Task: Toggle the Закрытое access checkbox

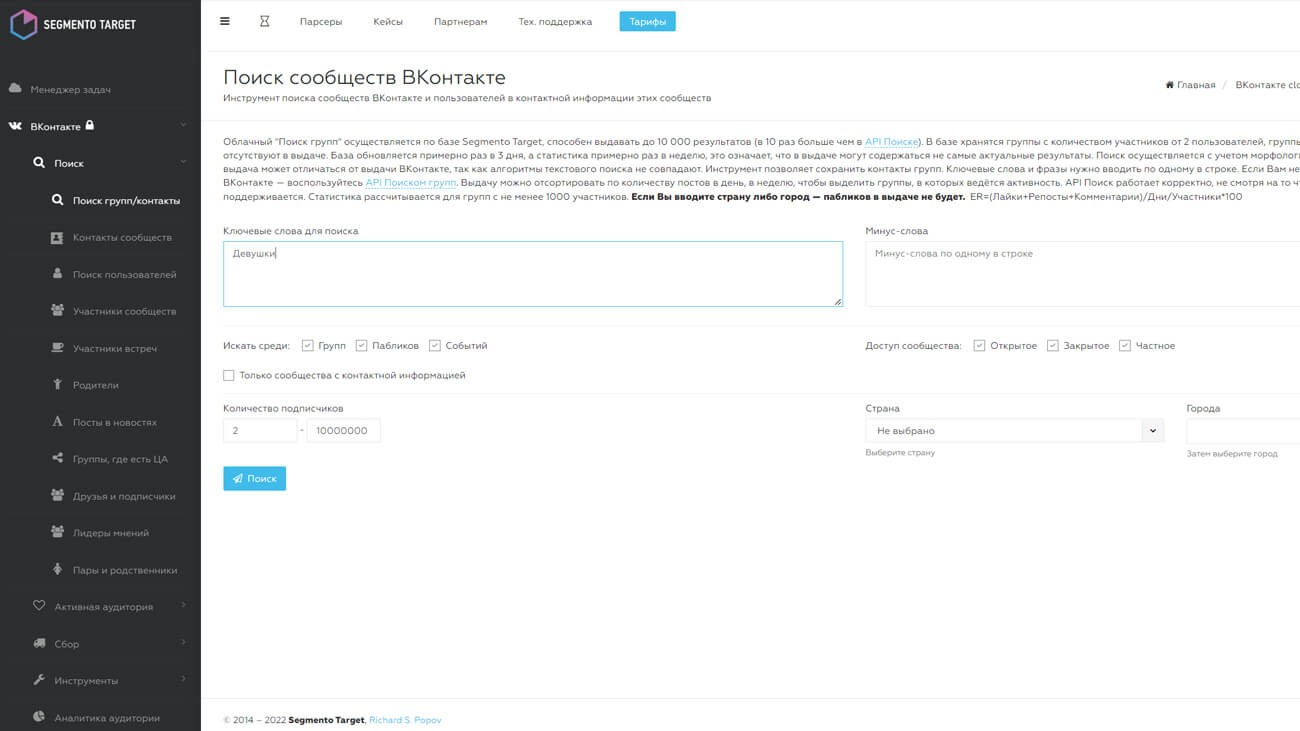Action: point(1053,346)
